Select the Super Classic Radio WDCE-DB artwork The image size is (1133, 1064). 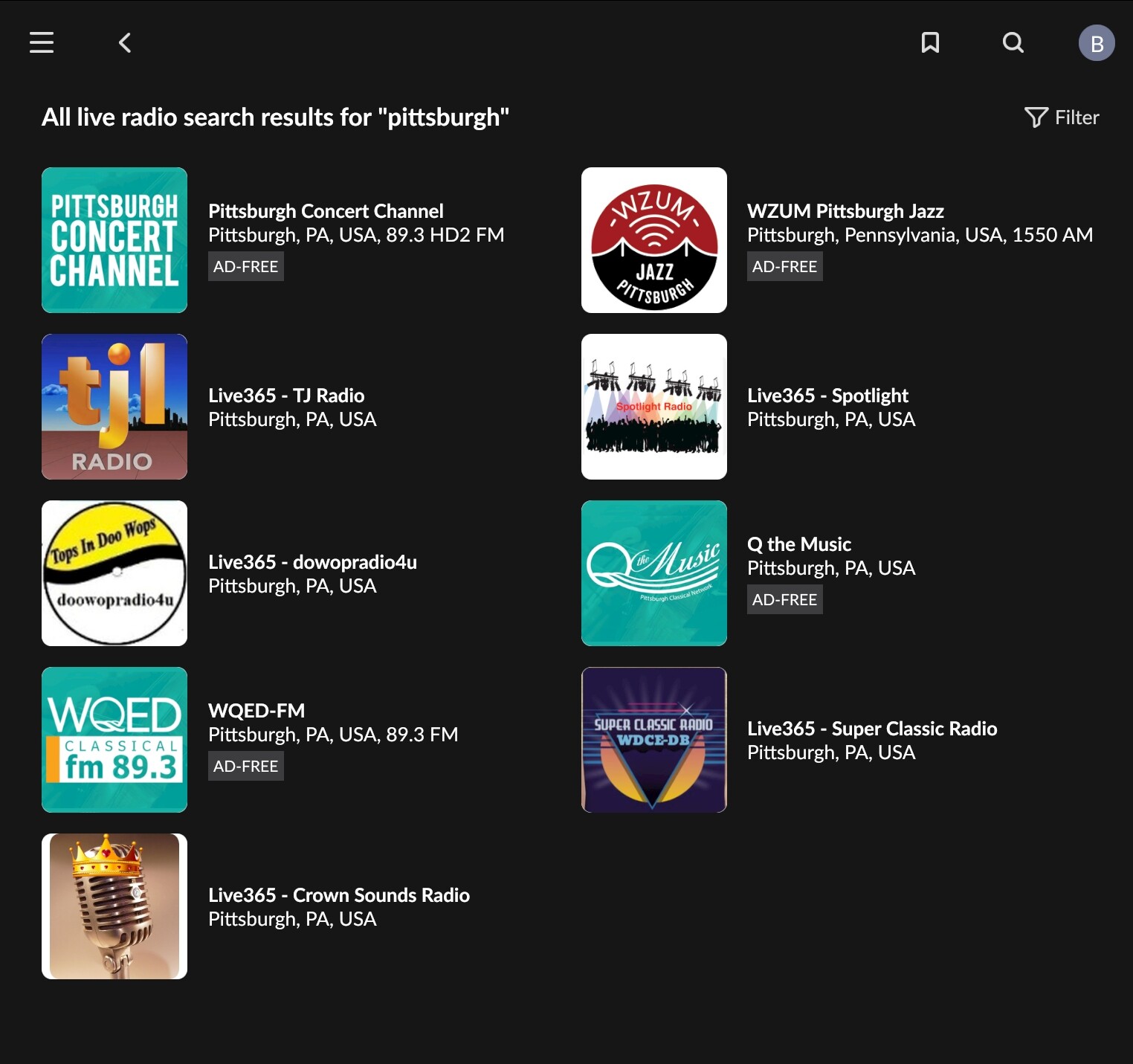tap(653, 740)
